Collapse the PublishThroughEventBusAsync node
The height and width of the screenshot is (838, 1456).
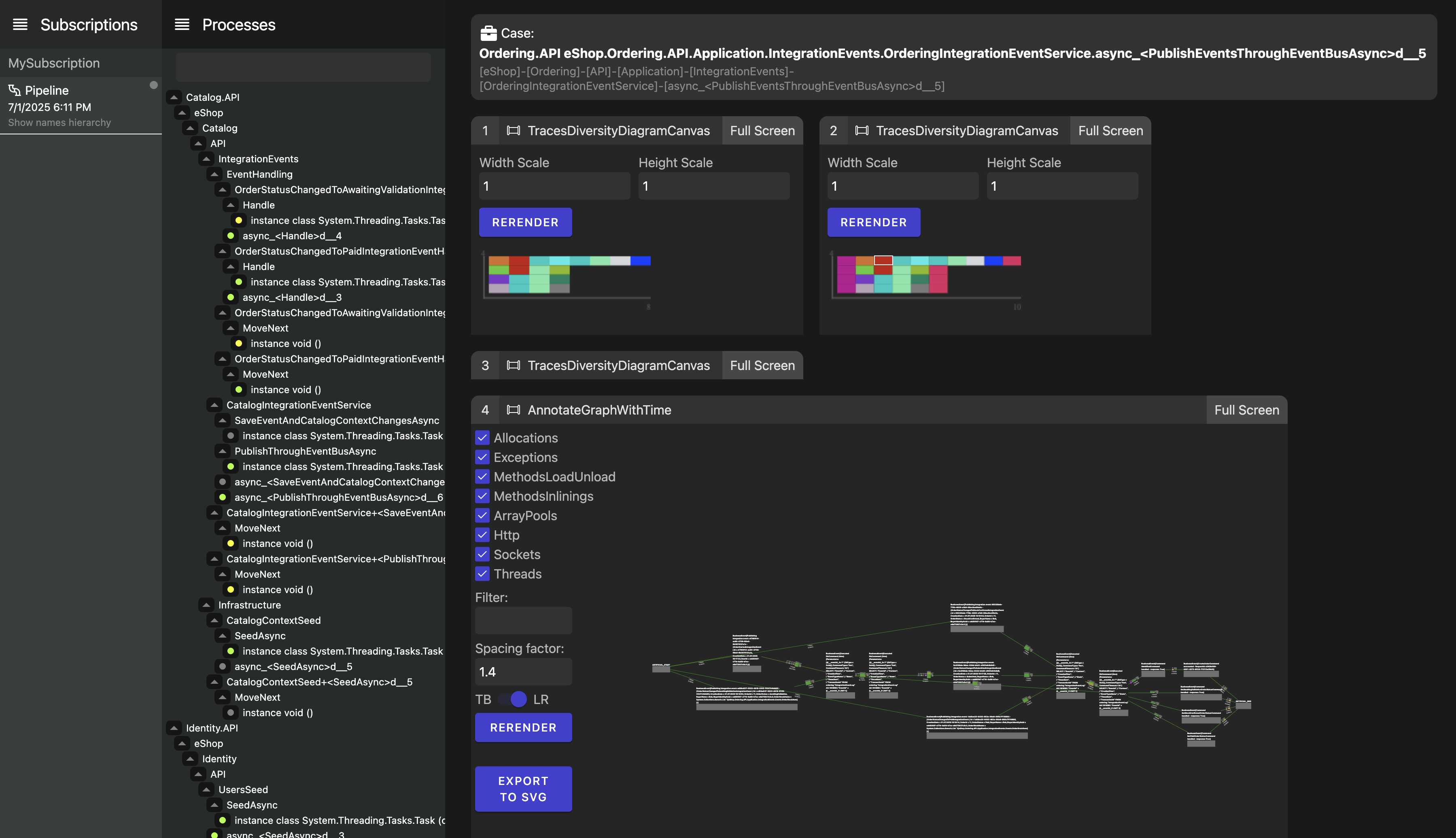click(x=223, y=451)
